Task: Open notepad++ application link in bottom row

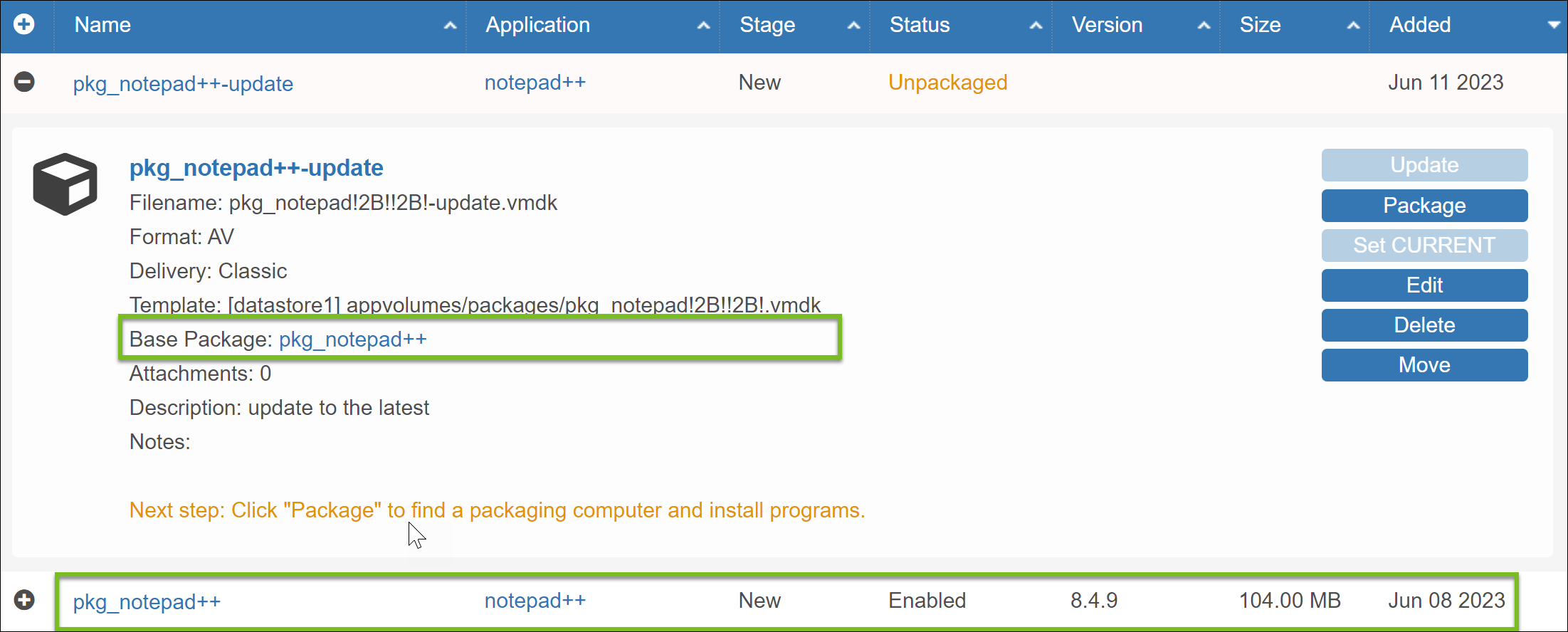Action: pyautogui.click(x=535, y=601)
